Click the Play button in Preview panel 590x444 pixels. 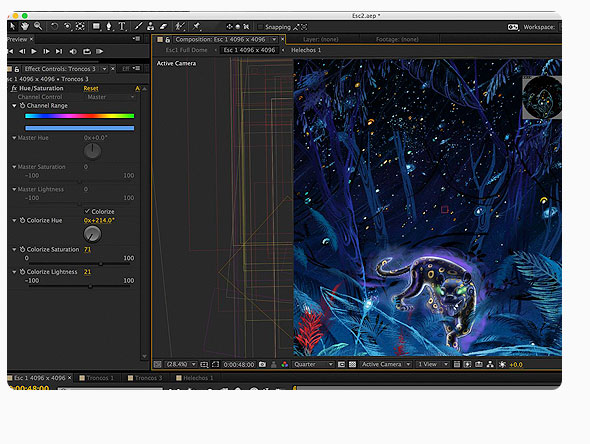pyautogui.click(x=34, y=51)
